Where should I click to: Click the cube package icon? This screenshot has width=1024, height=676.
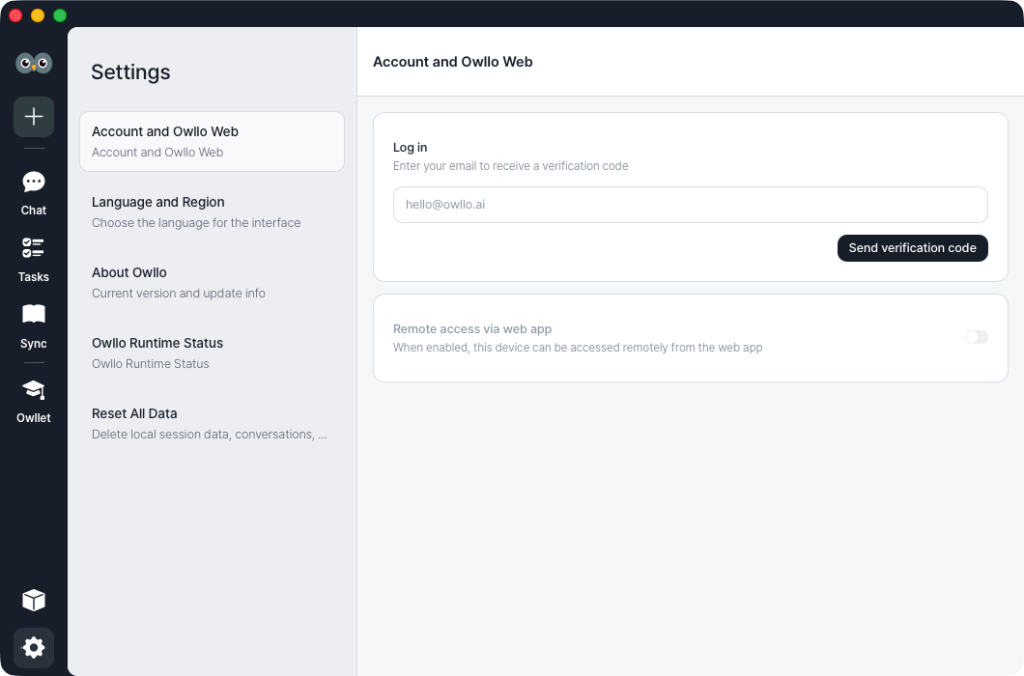tap(34, 600)
